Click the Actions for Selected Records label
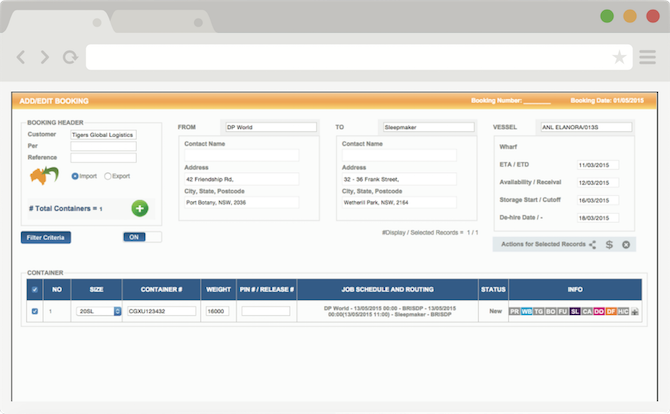This screenshot has height=414, width=670. click(543, 244)
